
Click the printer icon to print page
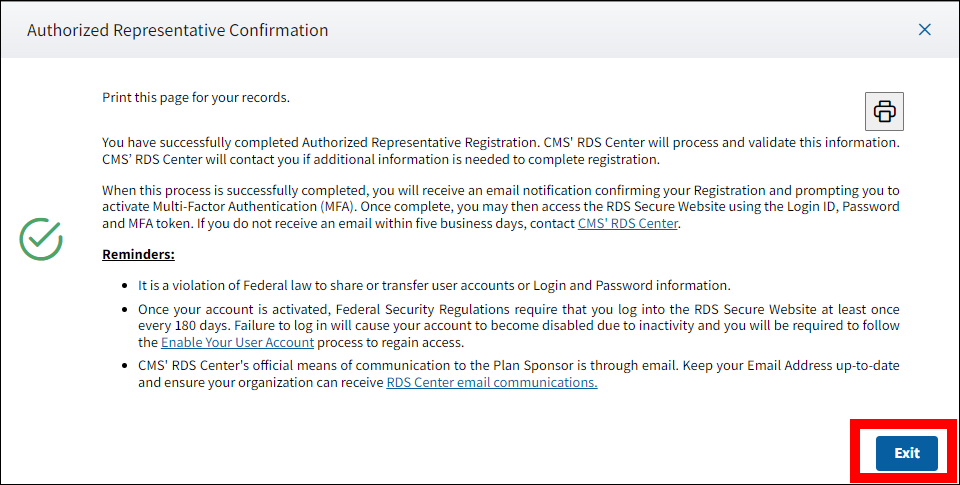pyautogui.click(x=884, y=111)
